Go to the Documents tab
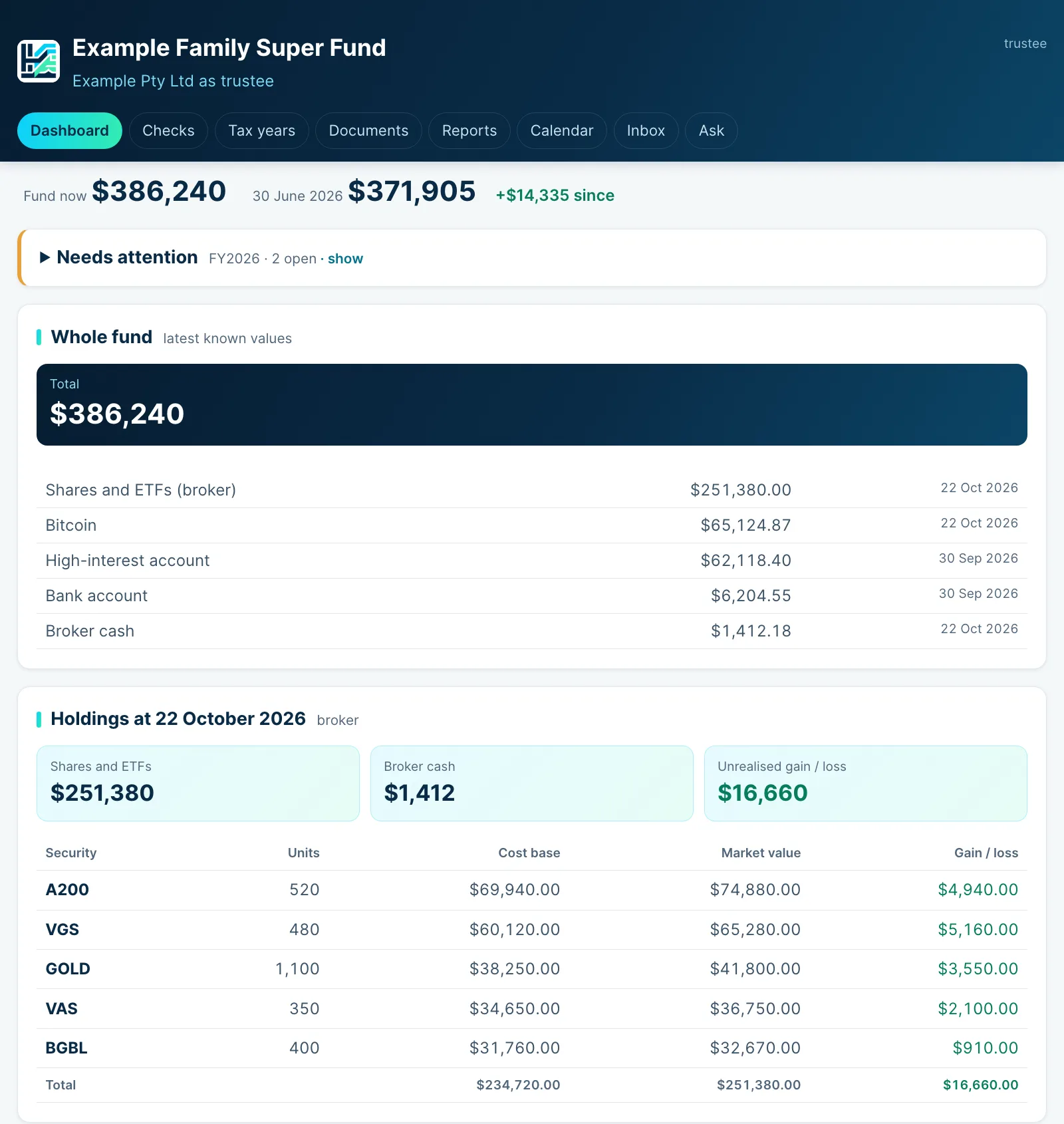The image size is (1064, 1124). [x=369, y=130]
